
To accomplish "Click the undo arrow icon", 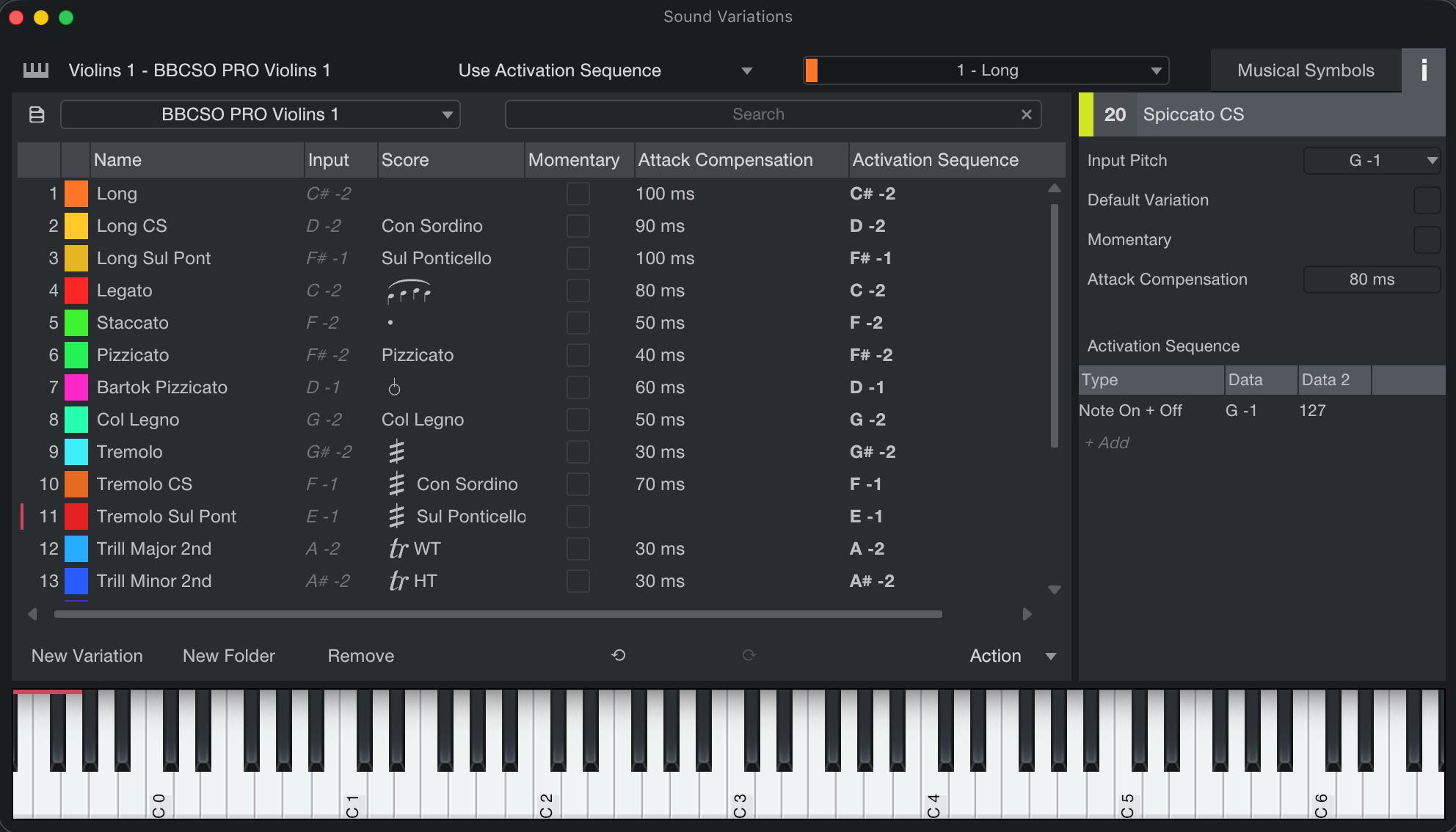I will tap(619, 655).
